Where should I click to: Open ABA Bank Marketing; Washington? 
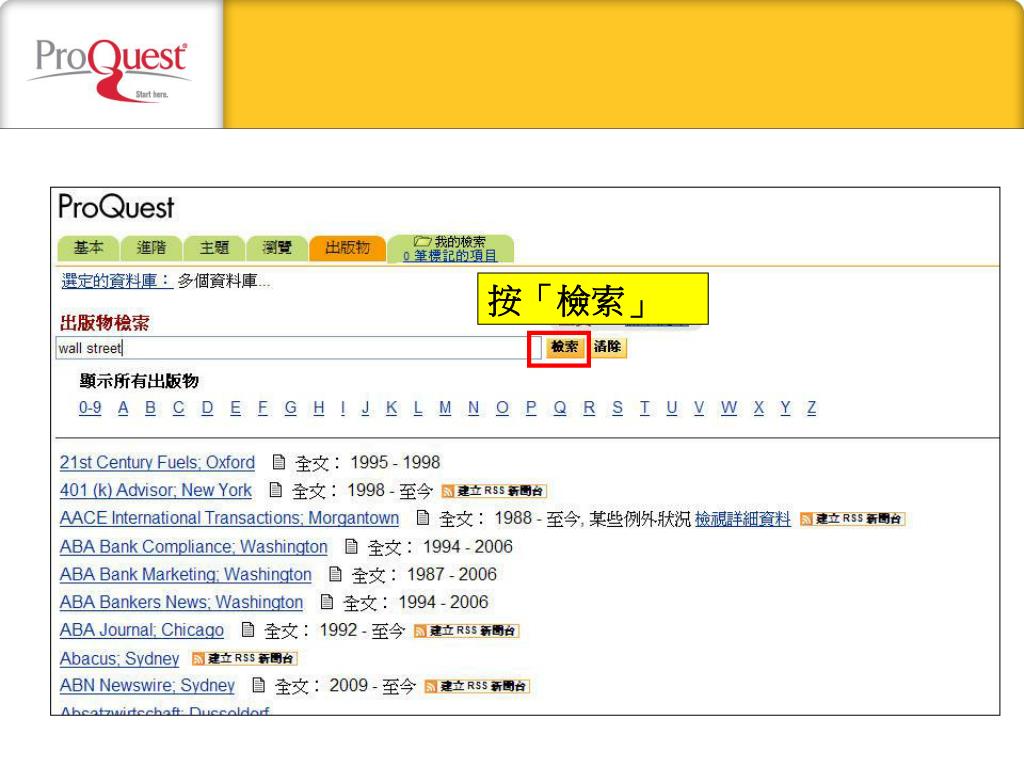pyautogui.click(x=185, y=575)
